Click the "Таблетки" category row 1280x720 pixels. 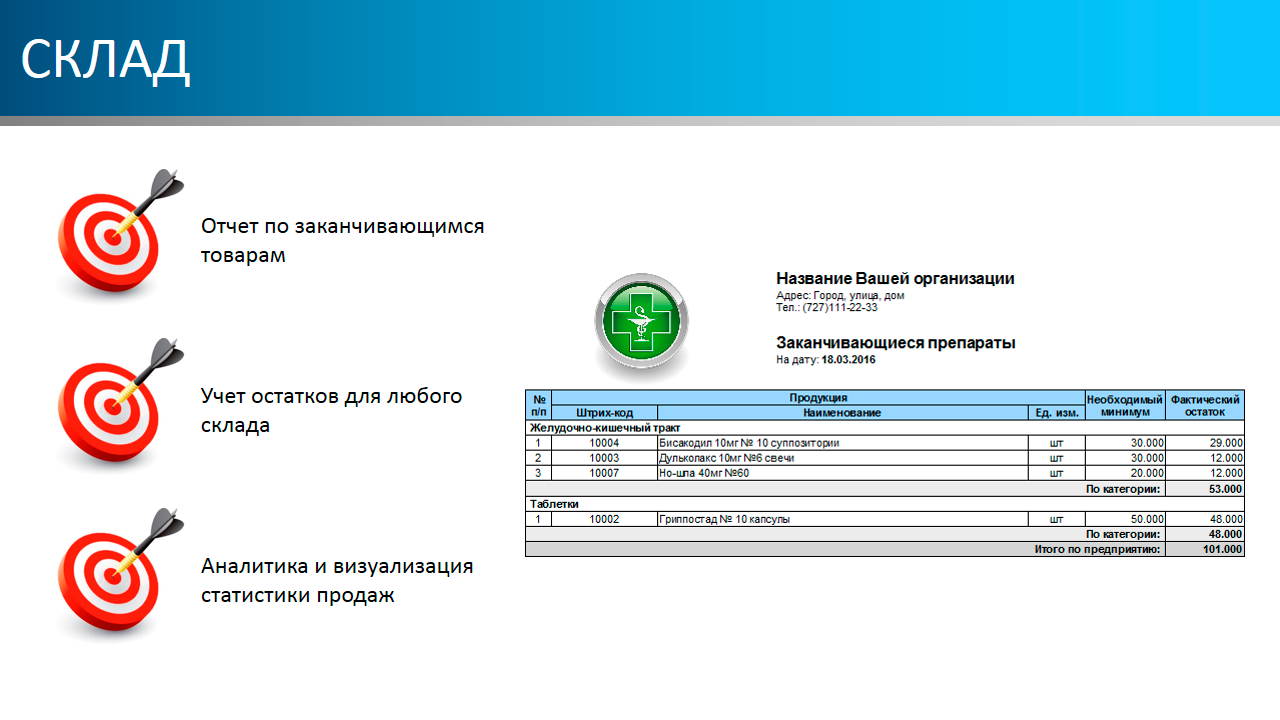tap(554, 504)
